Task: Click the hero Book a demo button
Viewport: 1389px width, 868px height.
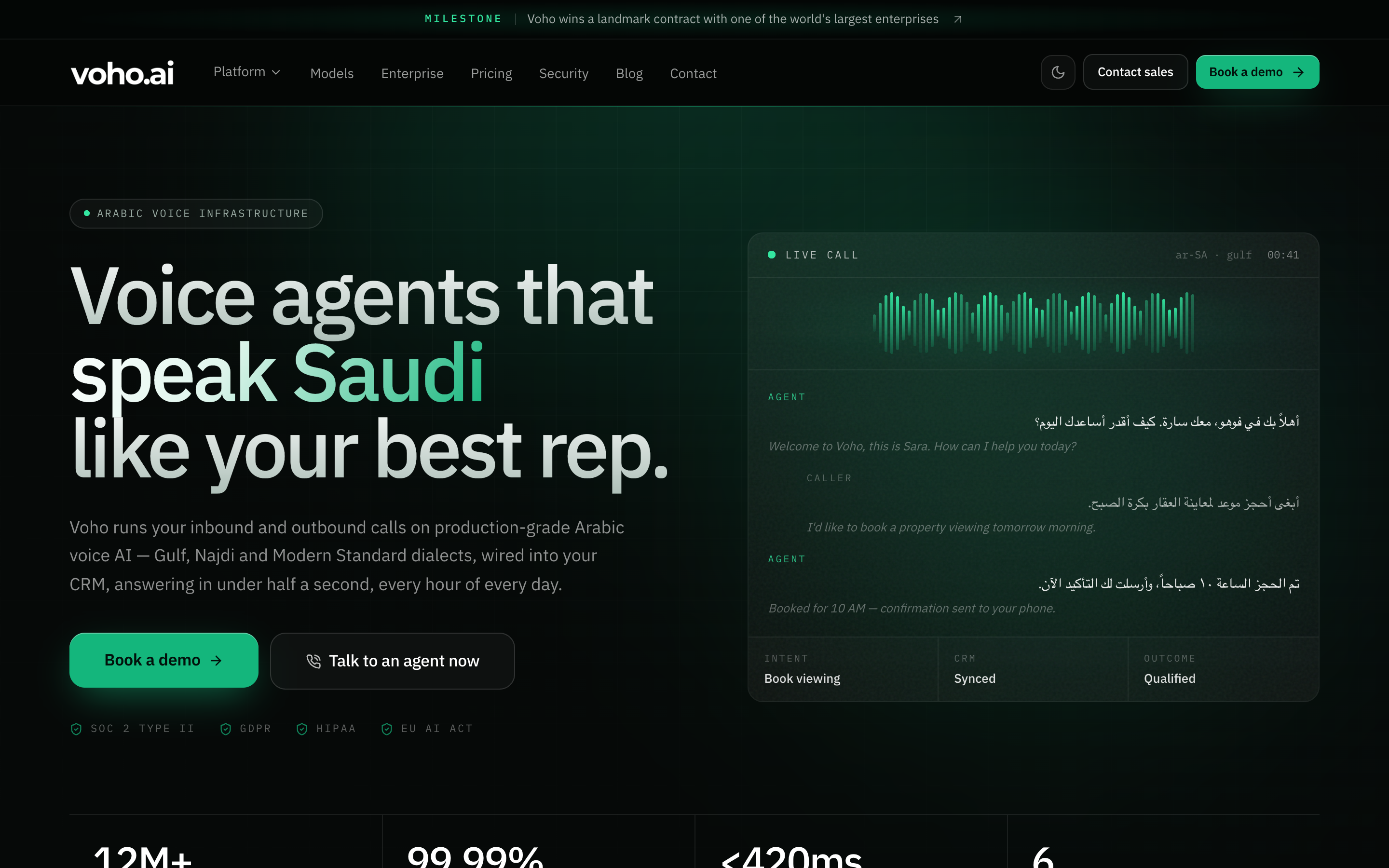Action: [x=163, y=660]
